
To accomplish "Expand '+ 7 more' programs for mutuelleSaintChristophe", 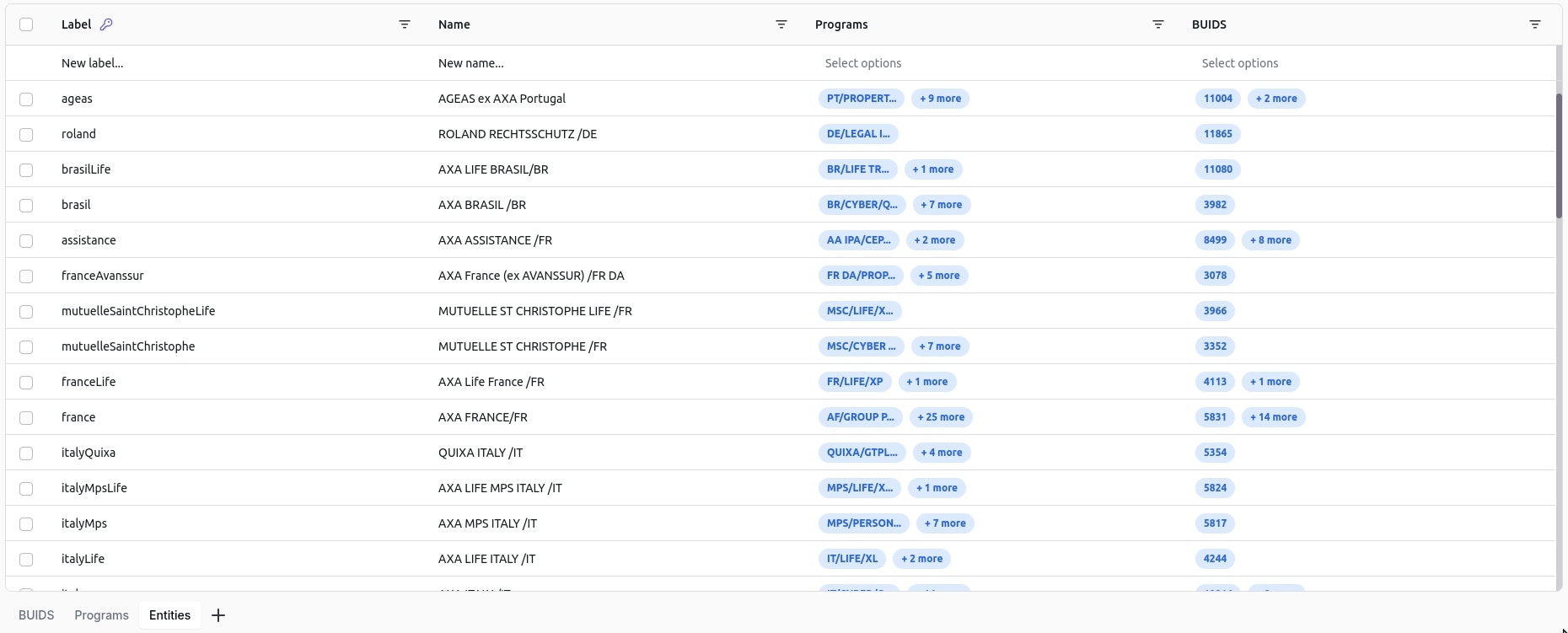I will (940, 346).
